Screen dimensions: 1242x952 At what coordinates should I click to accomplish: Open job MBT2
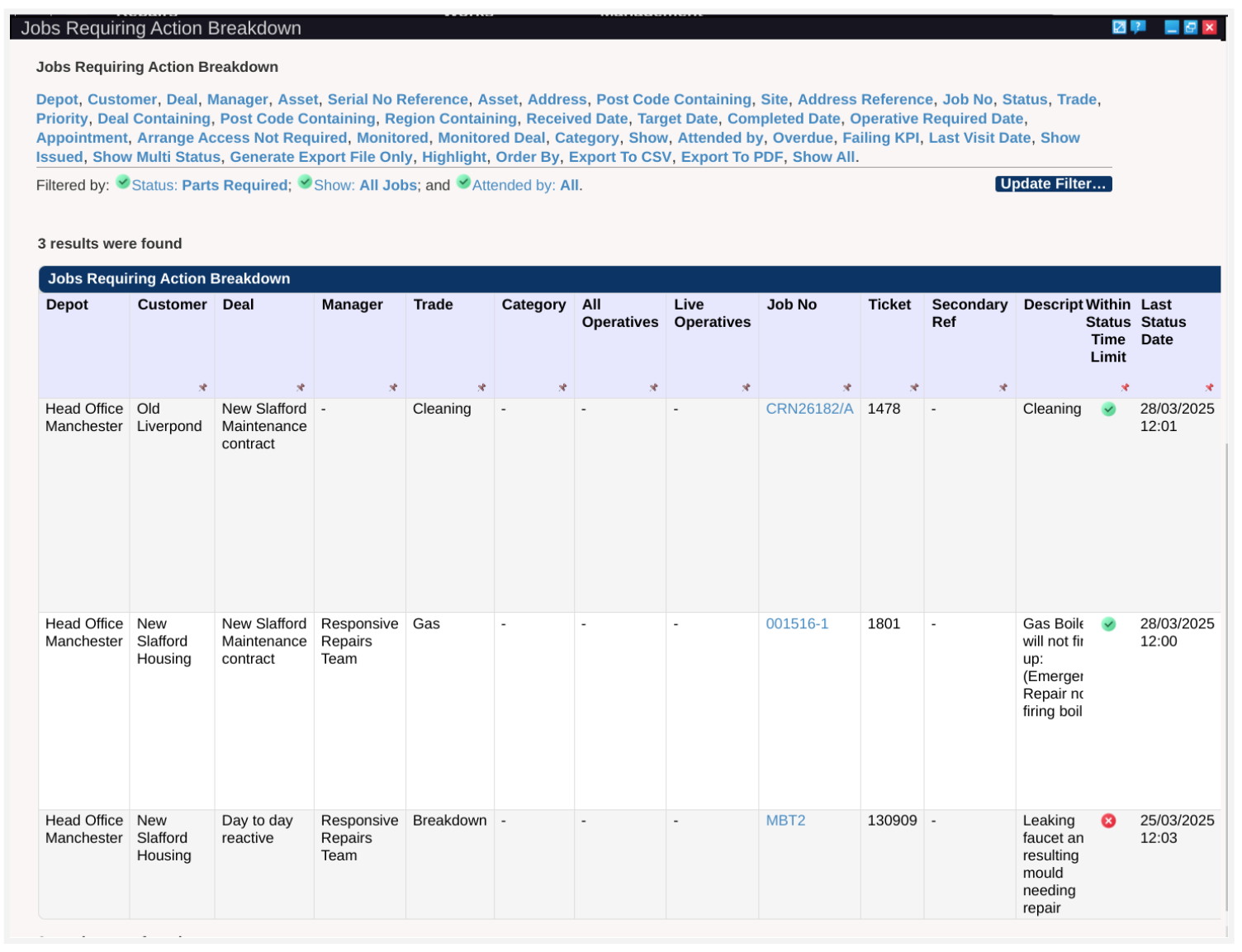pos(785,821)
